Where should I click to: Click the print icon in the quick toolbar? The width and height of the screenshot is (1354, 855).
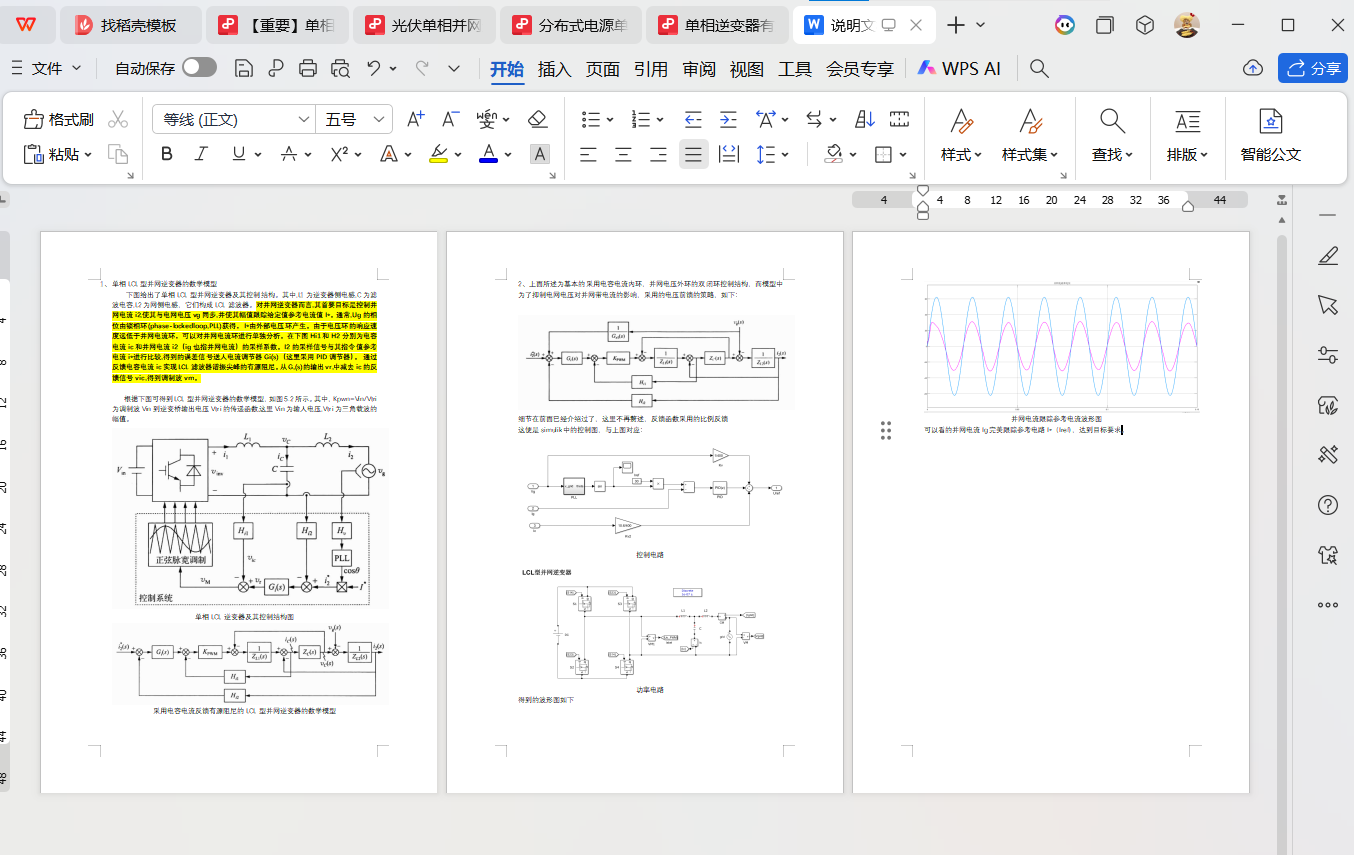click(308, 68)
